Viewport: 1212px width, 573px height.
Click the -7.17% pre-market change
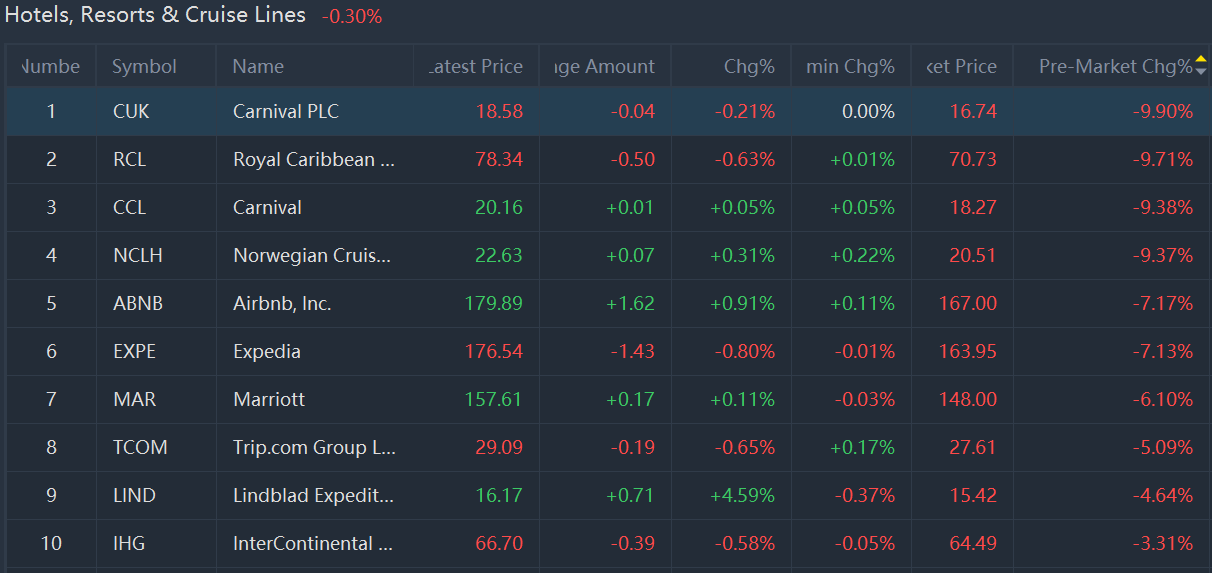point(1163,303)
